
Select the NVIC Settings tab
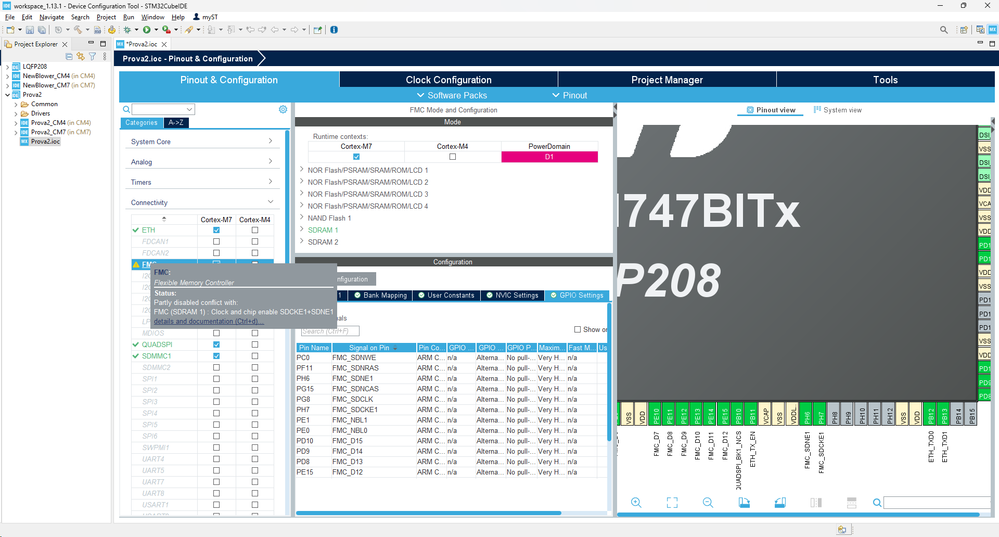coord(512,296)
